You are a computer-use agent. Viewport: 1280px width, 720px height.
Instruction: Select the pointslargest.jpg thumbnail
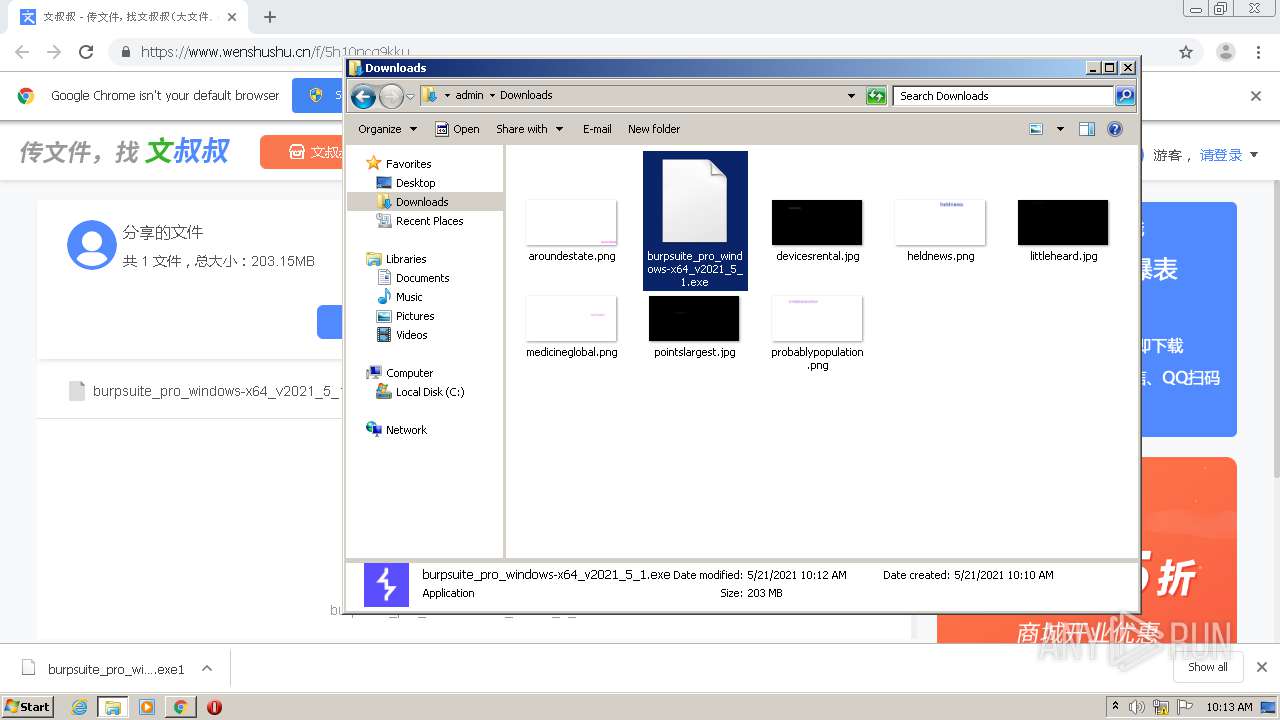pos(694,318)
